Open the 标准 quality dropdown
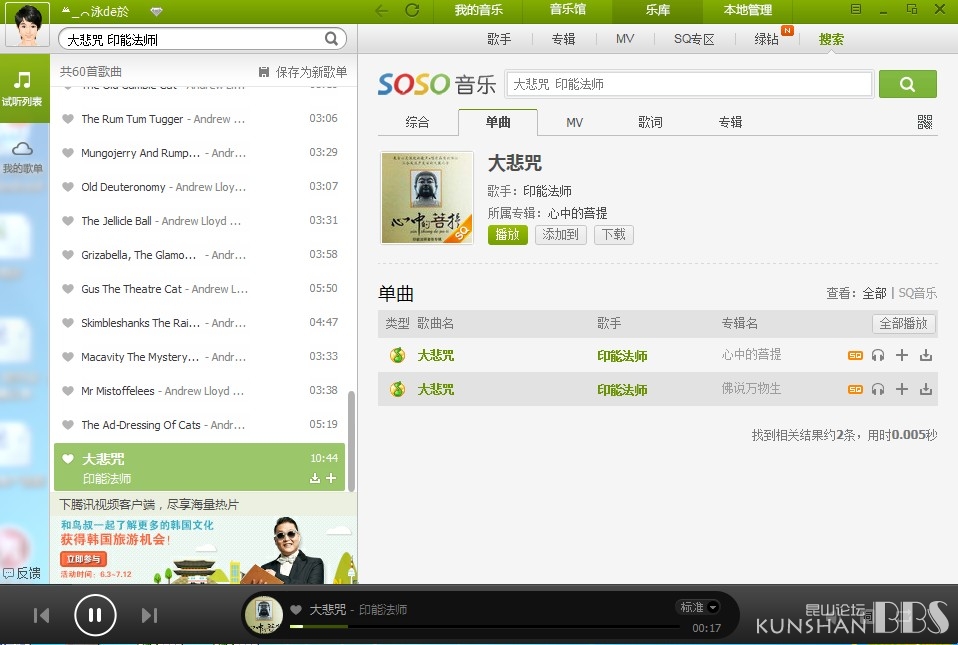This screenshot has width=958, height=645. tap(699, 607)
